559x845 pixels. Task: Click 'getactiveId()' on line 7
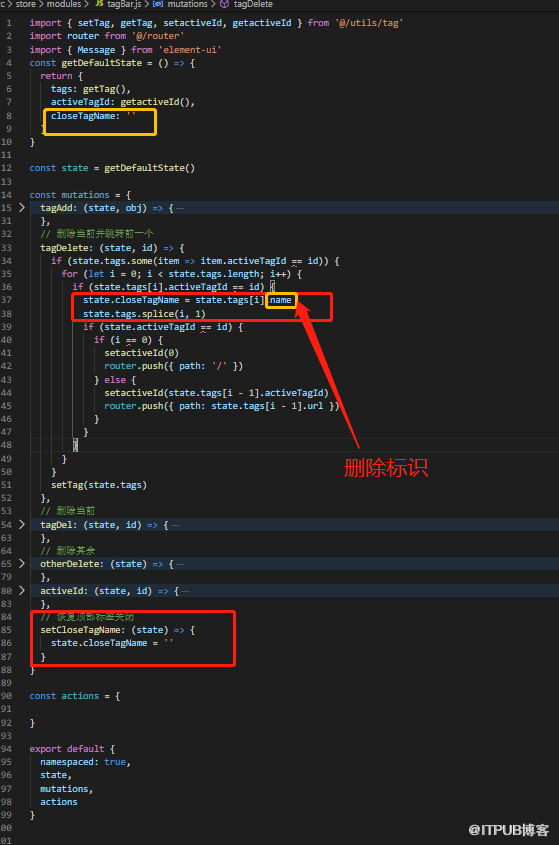(155, 102)
